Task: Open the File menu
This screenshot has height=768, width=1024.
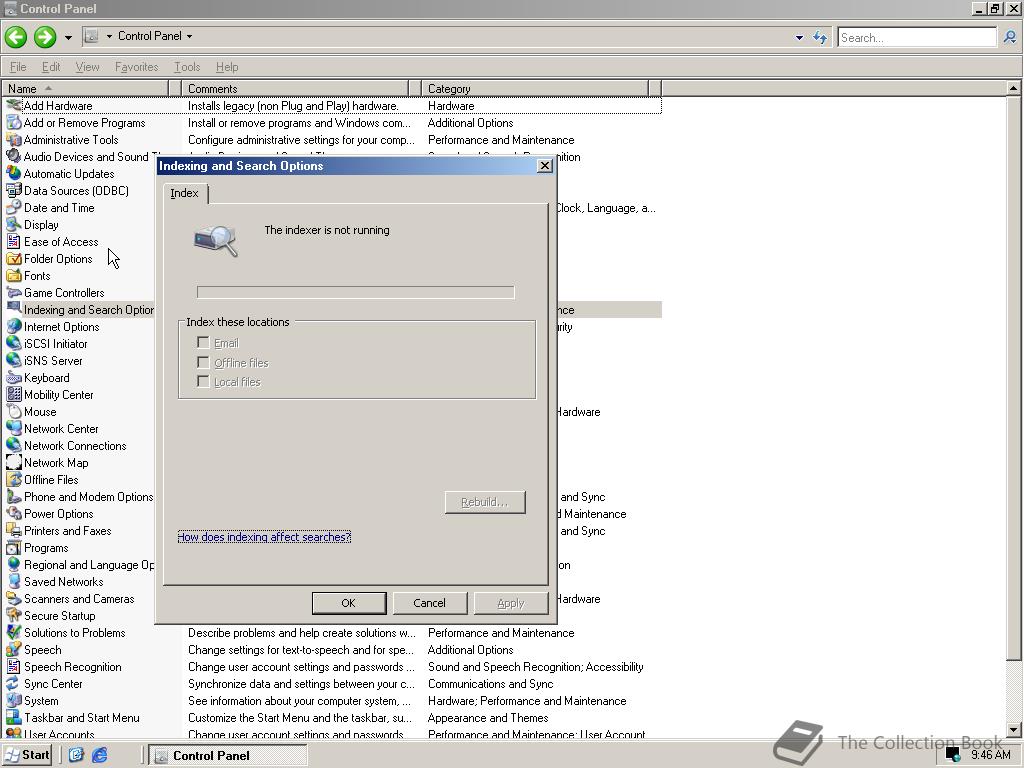Action: pos(18,67)
